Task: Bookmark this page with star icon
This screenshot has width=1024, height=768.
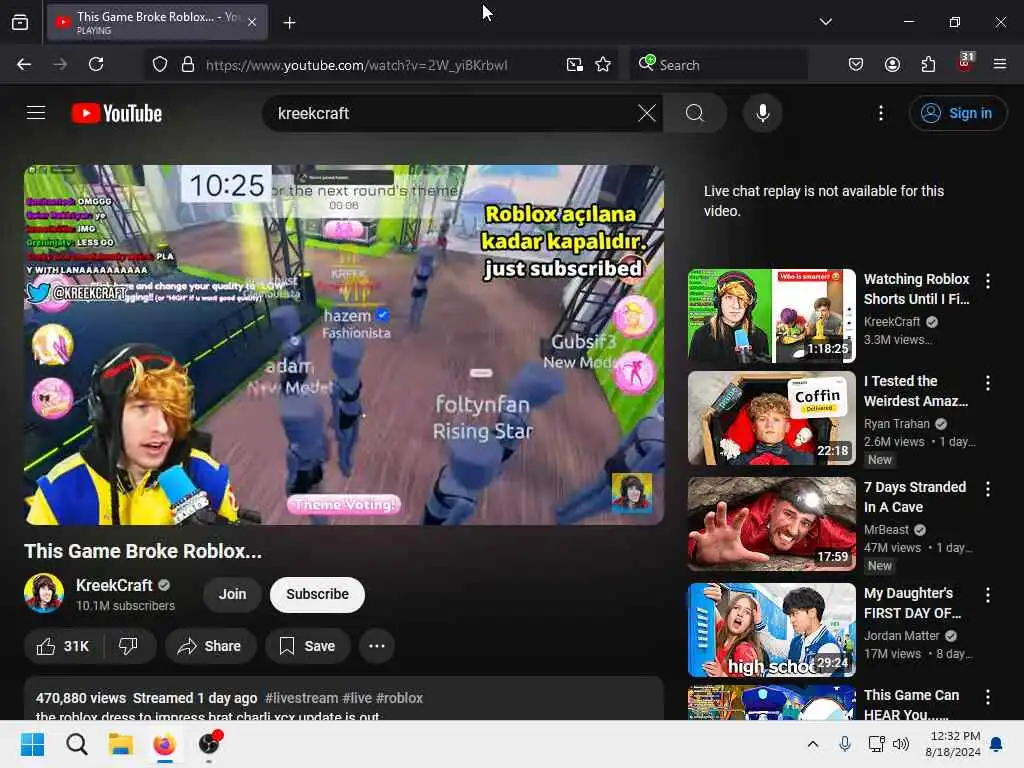Action: (603, 65)
